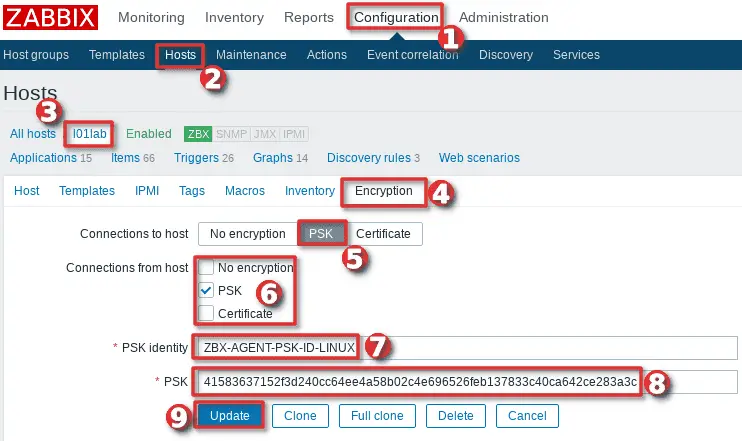
Task: Switch to the Encryption tab
Action: click(383, 191)
